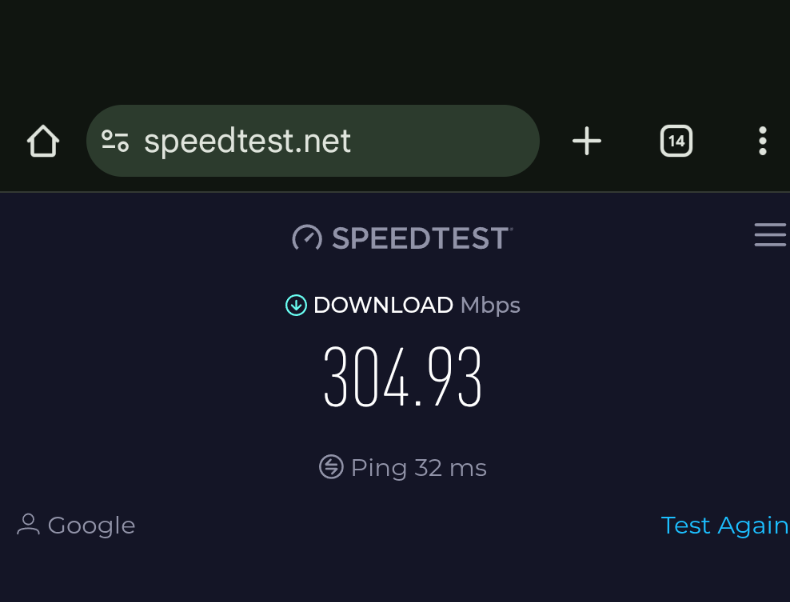Click Test Again link

tap(725, 526)
